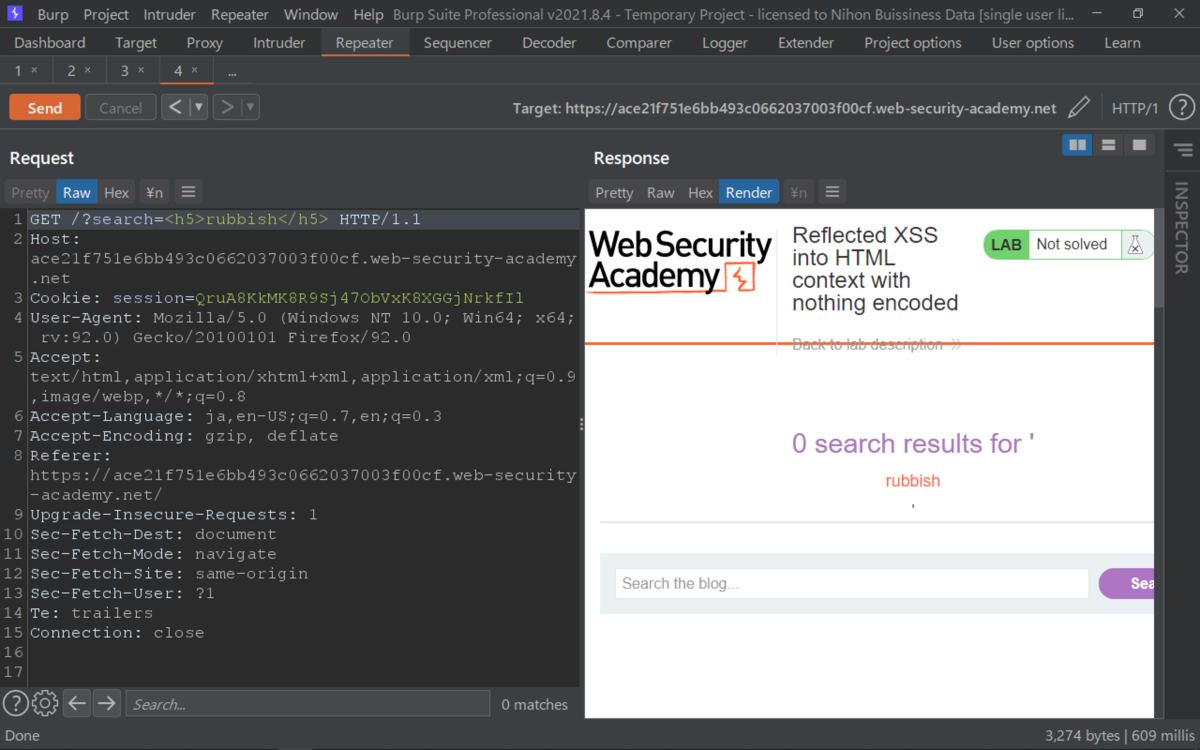The image size is (1200, 750).
Task: Select top-bottom split layout icon
Action: tap(1108, 145)
